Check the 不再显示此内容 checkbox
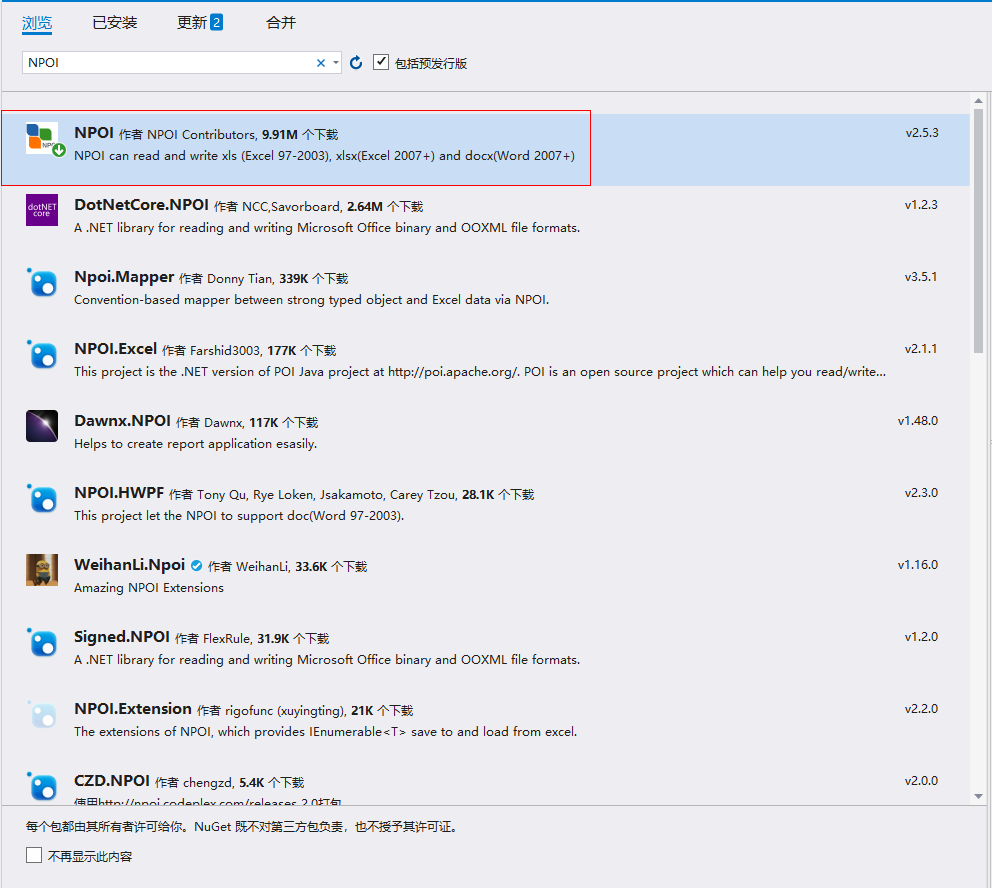Viewport: 992px width, 888px height. coord(34,855)
